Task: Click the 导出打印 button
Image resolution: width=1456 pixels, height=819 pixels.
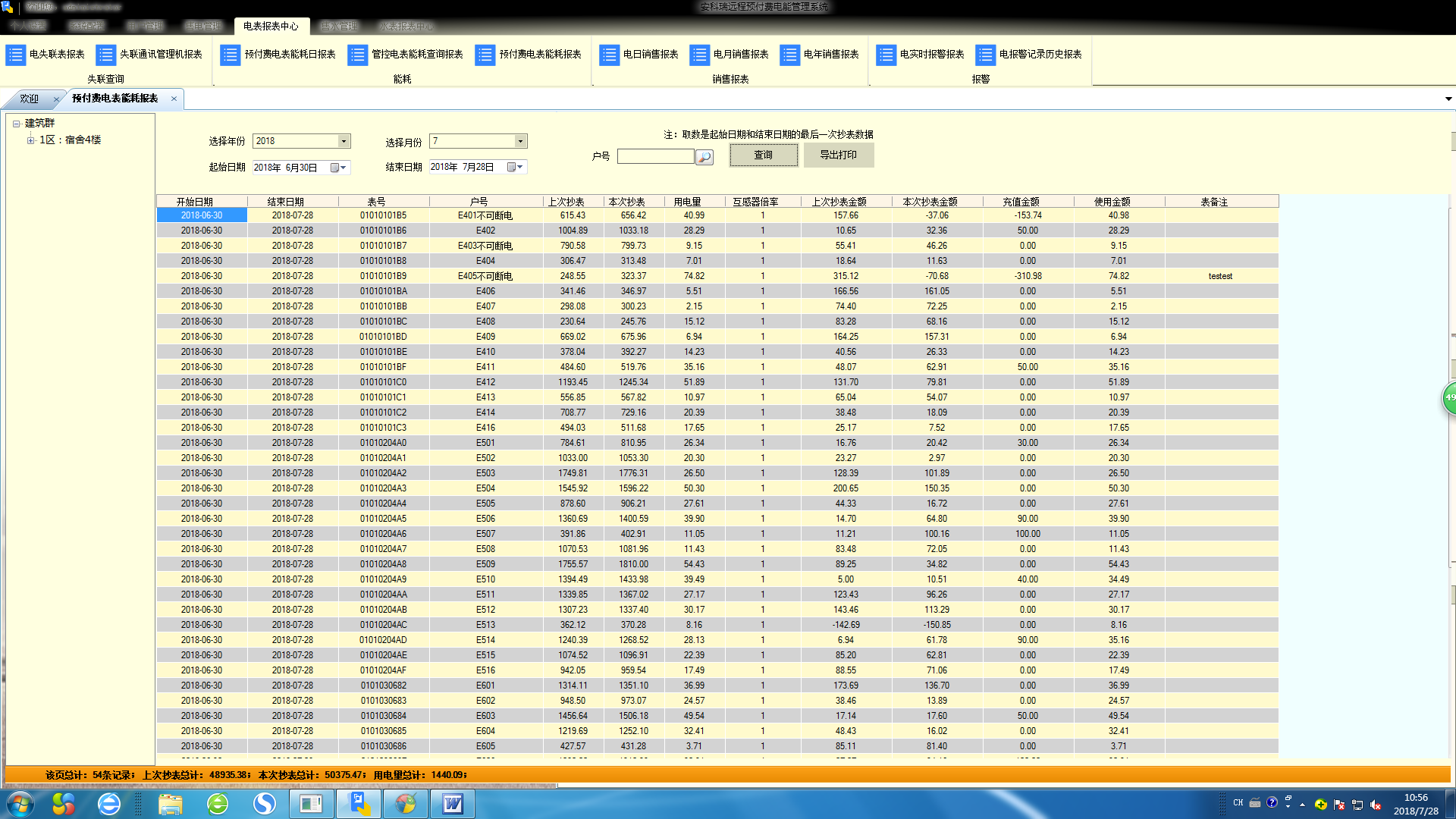Action: pos(839,155)
